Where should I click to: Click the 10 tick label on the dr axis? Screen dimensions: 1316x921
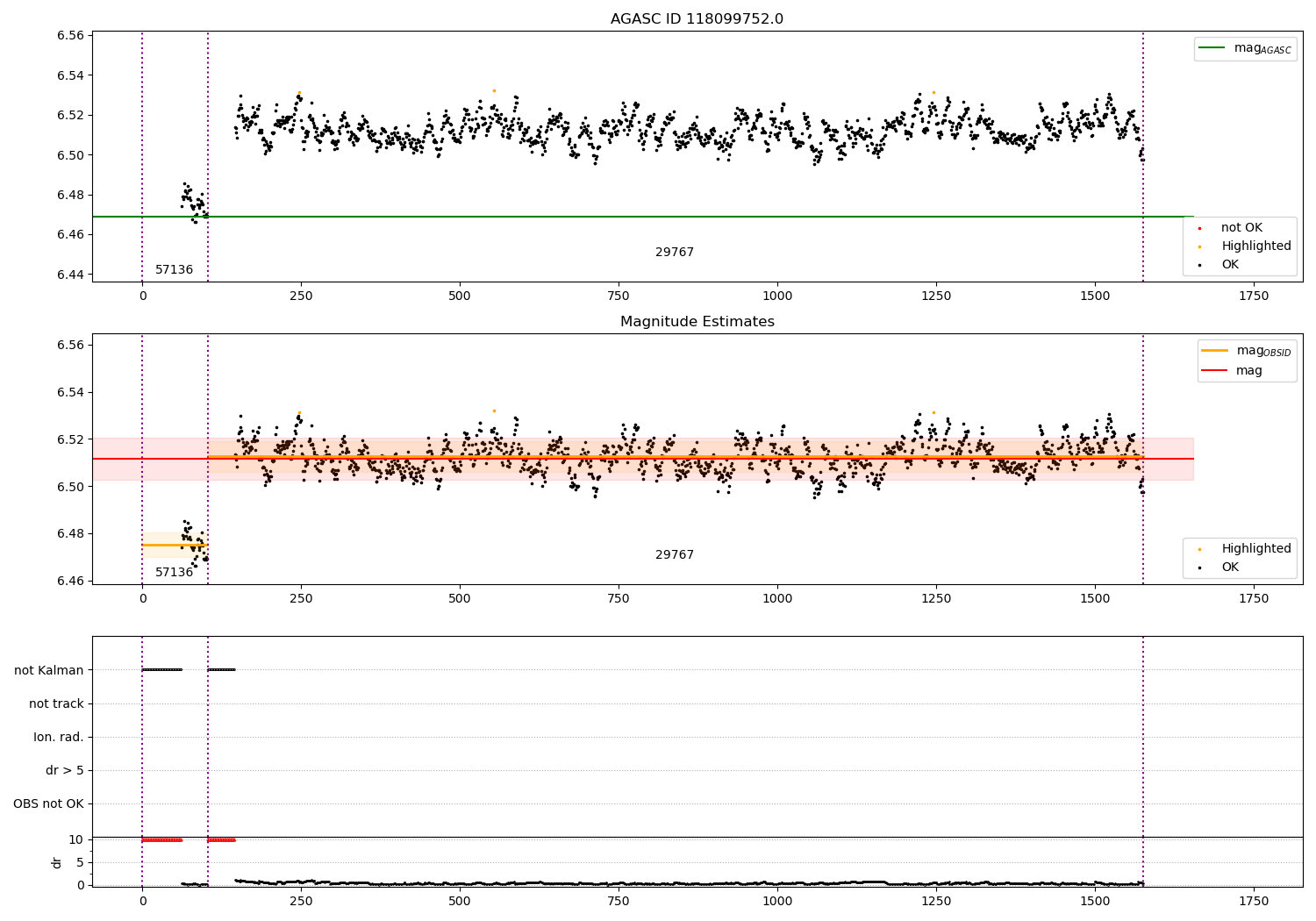[76, 839]
